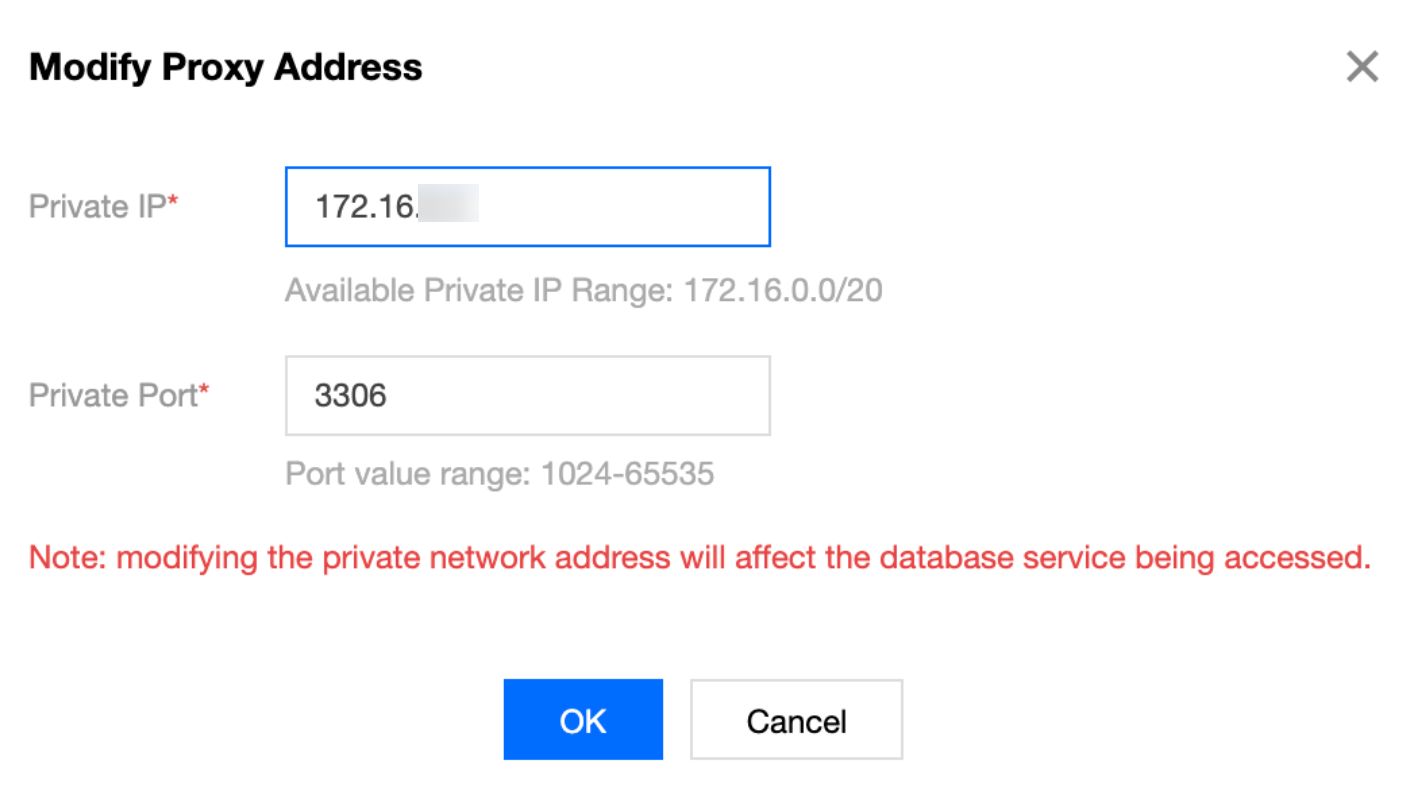Screen dimensions: 1414x795
Task: Click the Available Private IP Range hint
Action: click(583, 291)
